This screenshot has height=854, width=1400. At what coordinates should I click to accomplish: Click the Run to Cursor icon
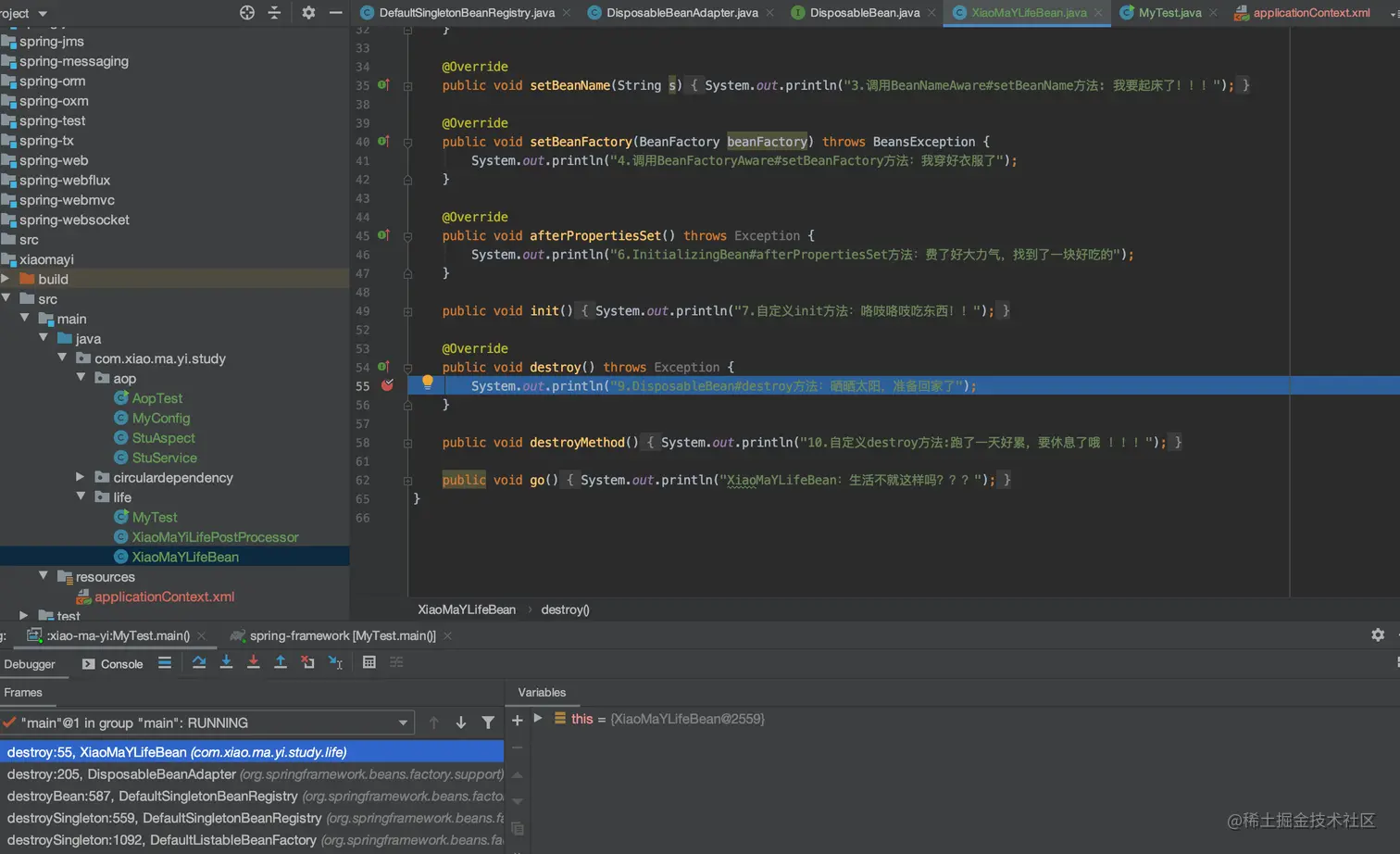click(335, 662)
